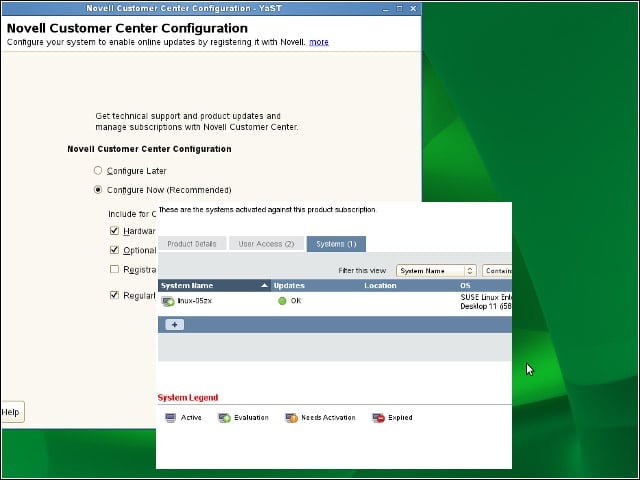
Task: Click the 'Expired' legend label
Action: pos(400,418)
